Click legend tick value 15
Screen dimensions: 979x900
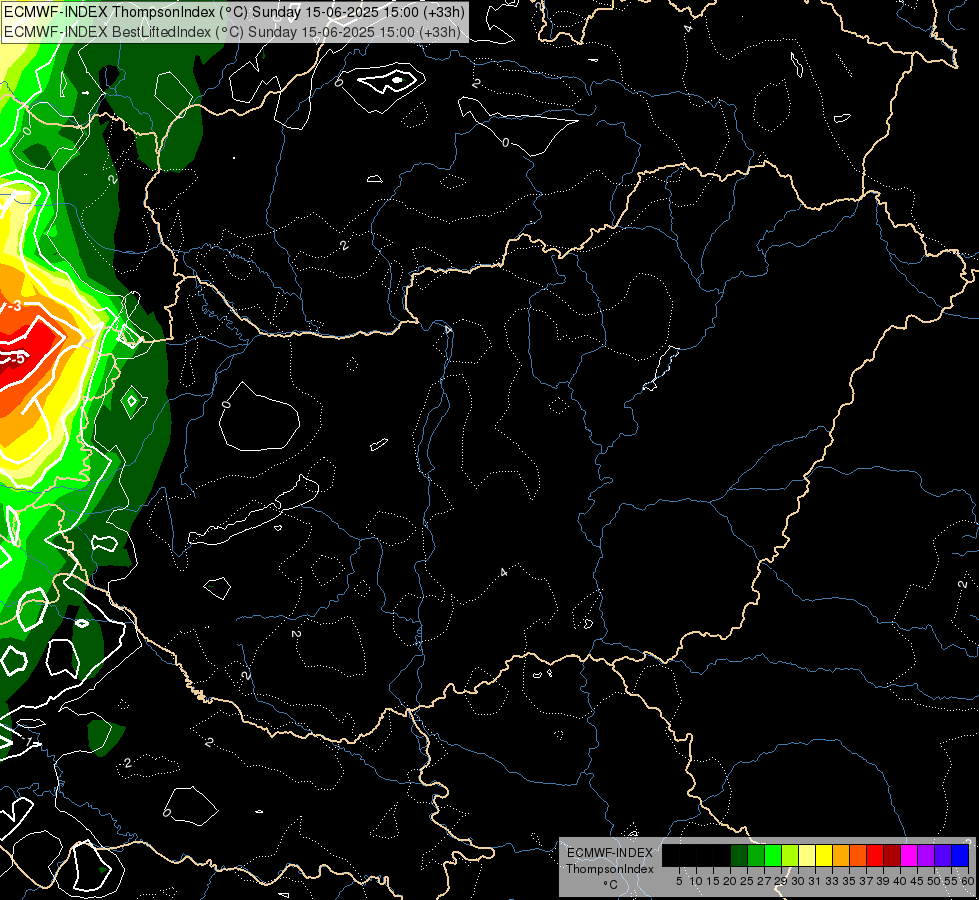[713, 881]
